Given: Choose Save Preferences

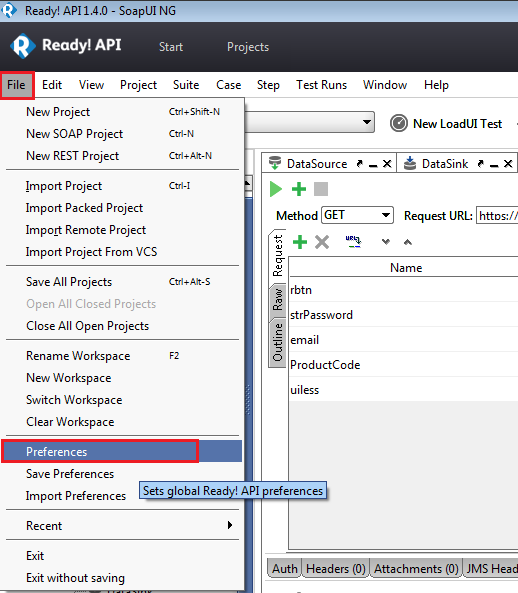Looking at the screenshot, I should [x=123, y=474].
